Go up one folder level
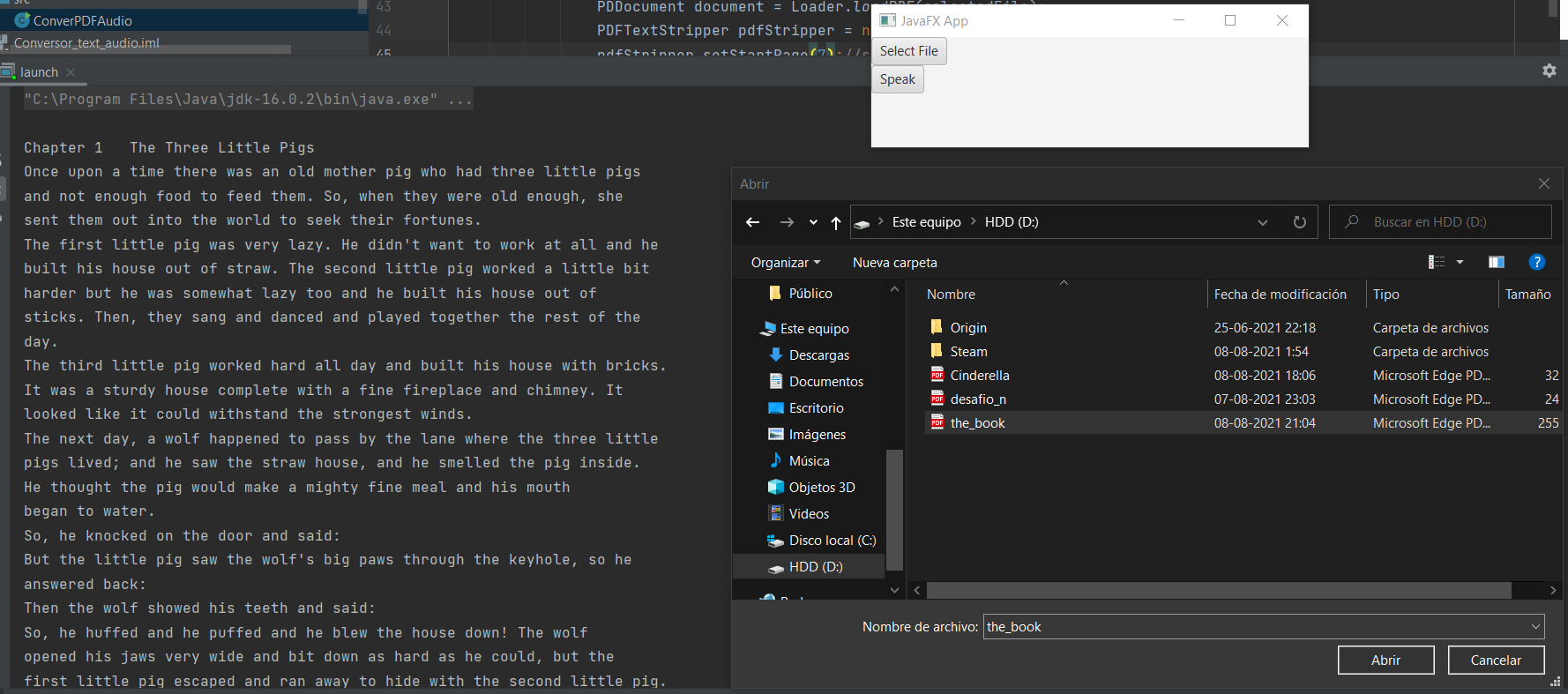The height and width of the screenshot is (694, 1568). [x=836, y=222]
